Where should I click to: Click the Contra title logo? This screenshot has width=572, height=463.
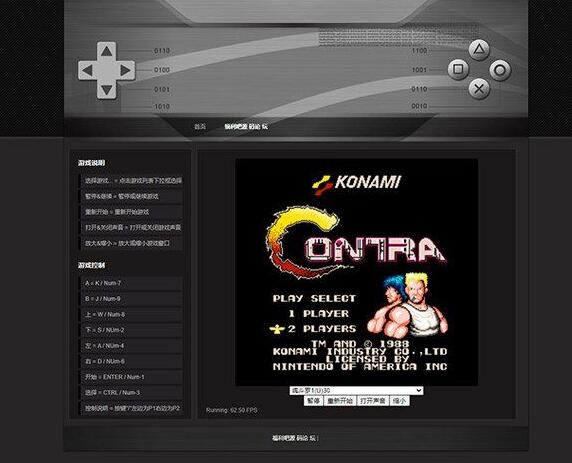click(356, 242)
